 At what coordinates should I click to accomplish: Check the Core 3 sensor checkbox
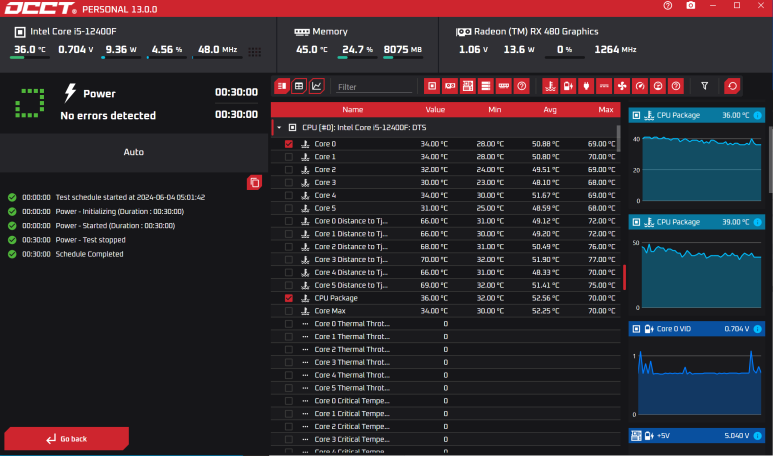(289, 183)
